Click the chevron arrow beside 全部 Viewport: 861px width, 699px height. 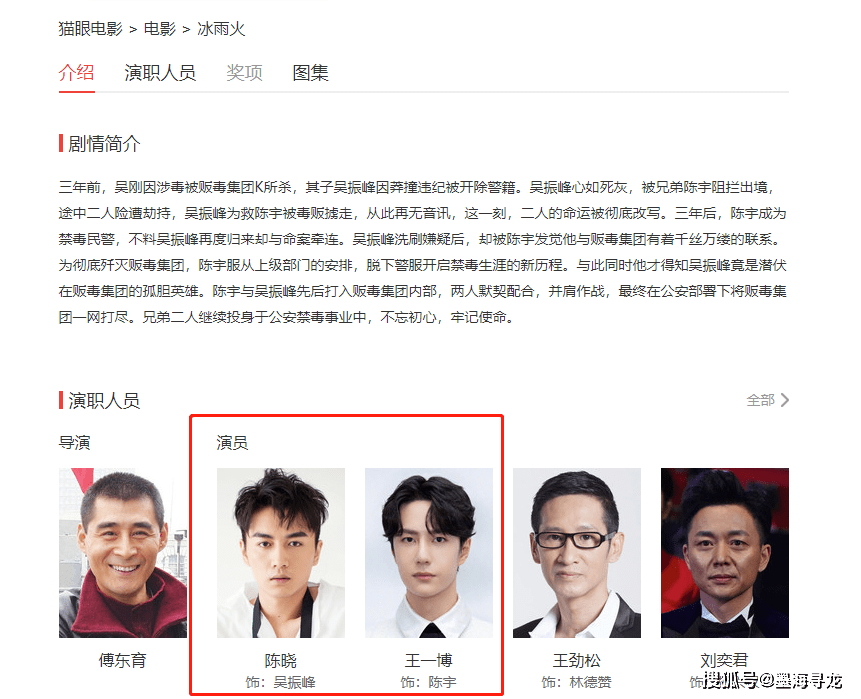point(785,400)
